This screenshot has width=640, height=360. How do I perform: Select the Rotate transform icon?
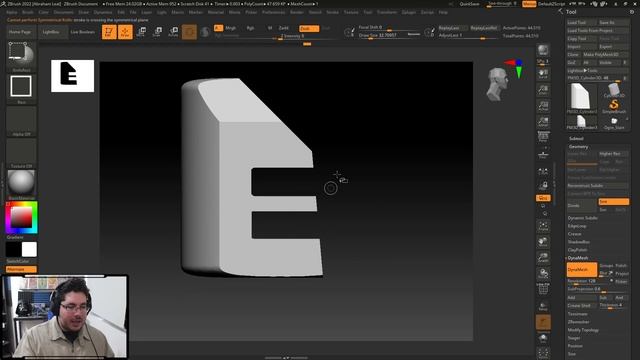pyautogui.click(x=173, y=32)
